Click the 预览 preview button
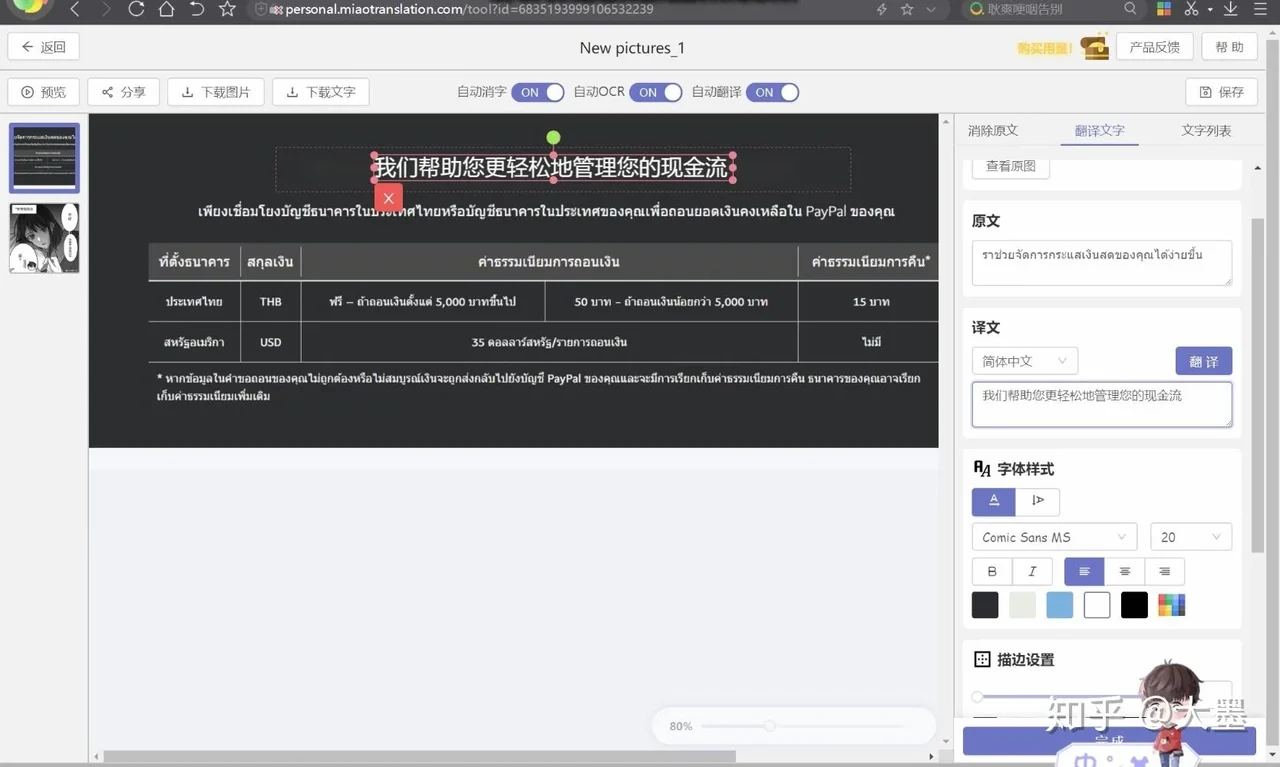Image resolution: width=1280 pixels, height=767 pixels. pos(44,92)
